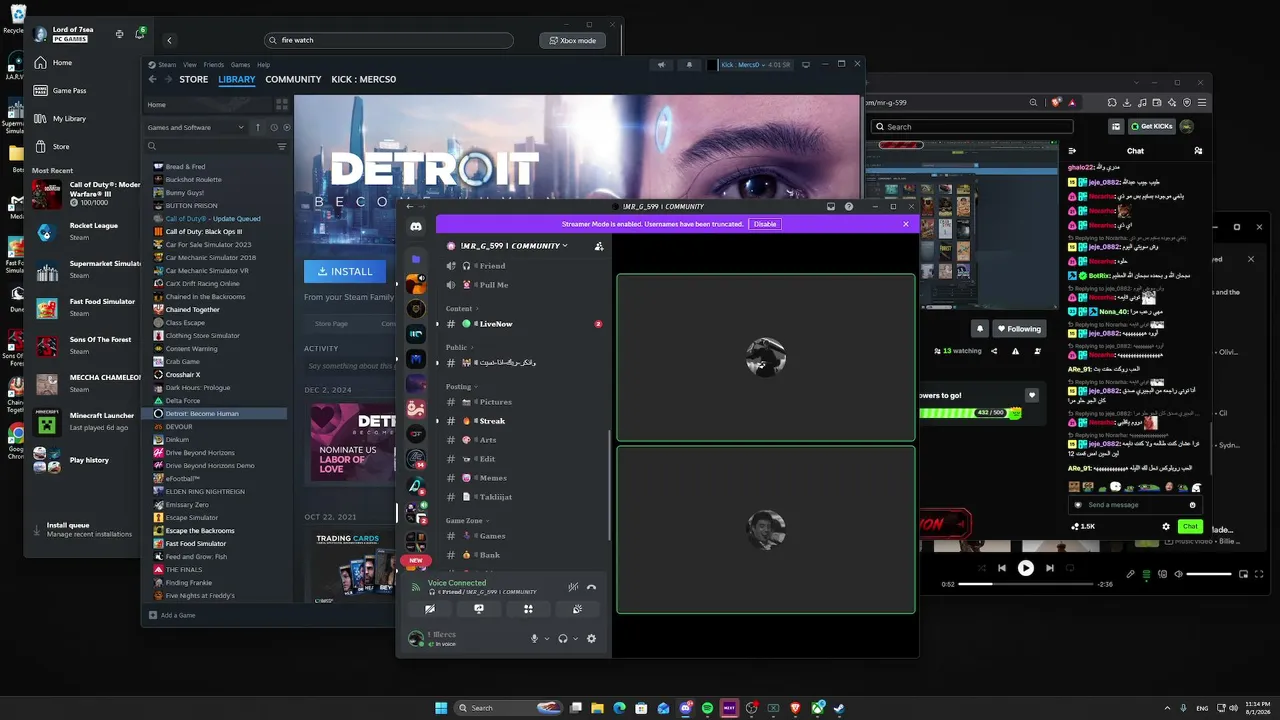Open Steam library advanced filter icon

[x=282, y=147]
